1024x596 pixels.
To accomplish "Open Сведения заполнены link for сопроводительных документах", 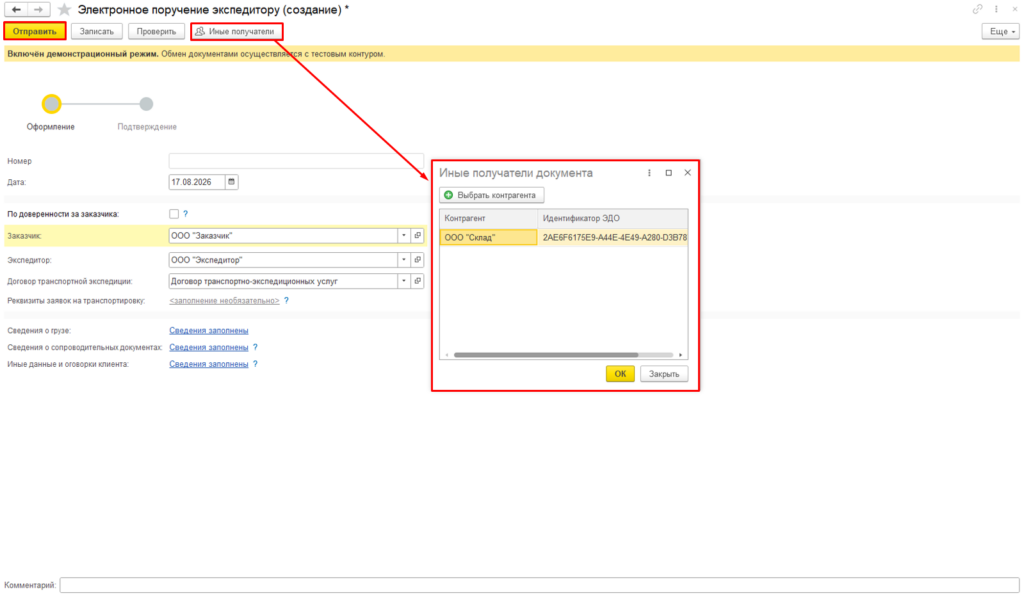I will 208,347.
